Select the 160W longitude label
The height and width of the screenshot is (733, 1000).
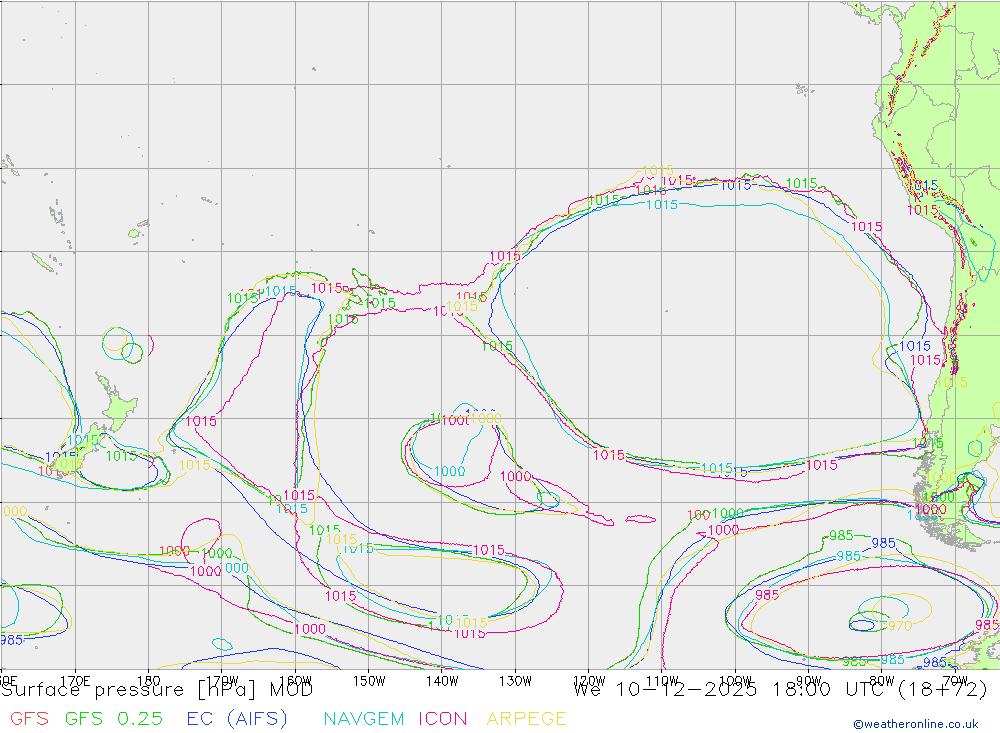tap(295, 681)
